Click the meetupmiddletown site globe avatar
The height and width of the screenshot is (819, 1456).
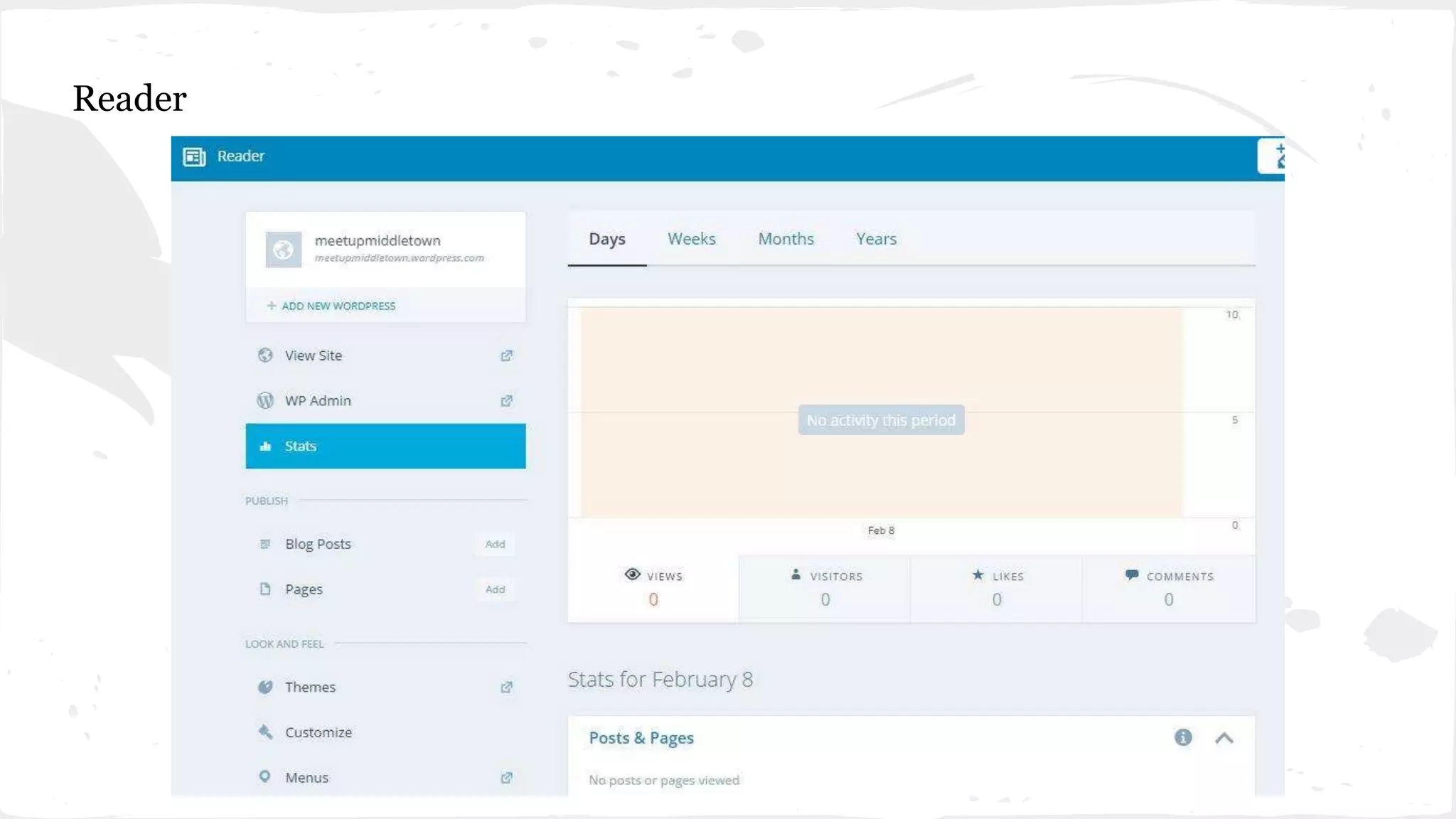[x=283, y=250]
